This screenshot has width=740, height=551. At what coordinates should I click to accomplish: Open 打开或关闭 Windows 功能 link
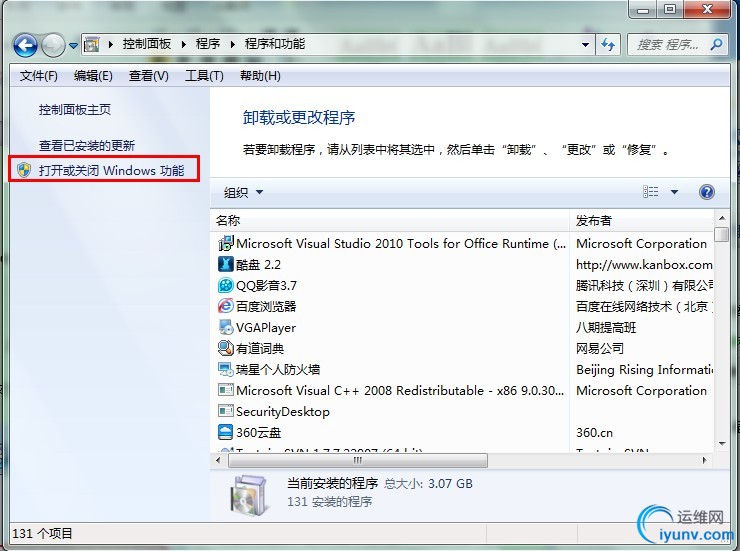tap(111, 170)
